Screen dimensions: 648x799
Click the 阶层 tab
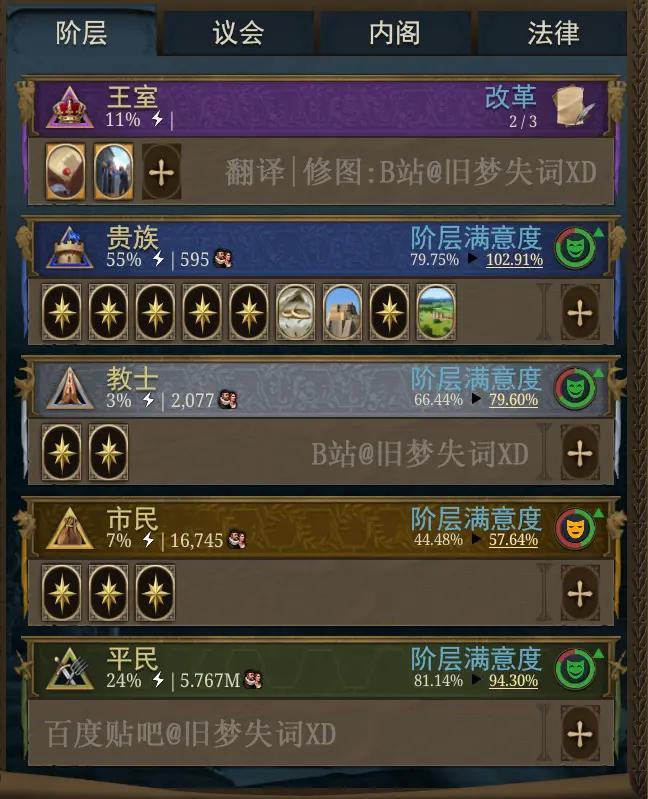pyautogui.click(x=82, y=33)
